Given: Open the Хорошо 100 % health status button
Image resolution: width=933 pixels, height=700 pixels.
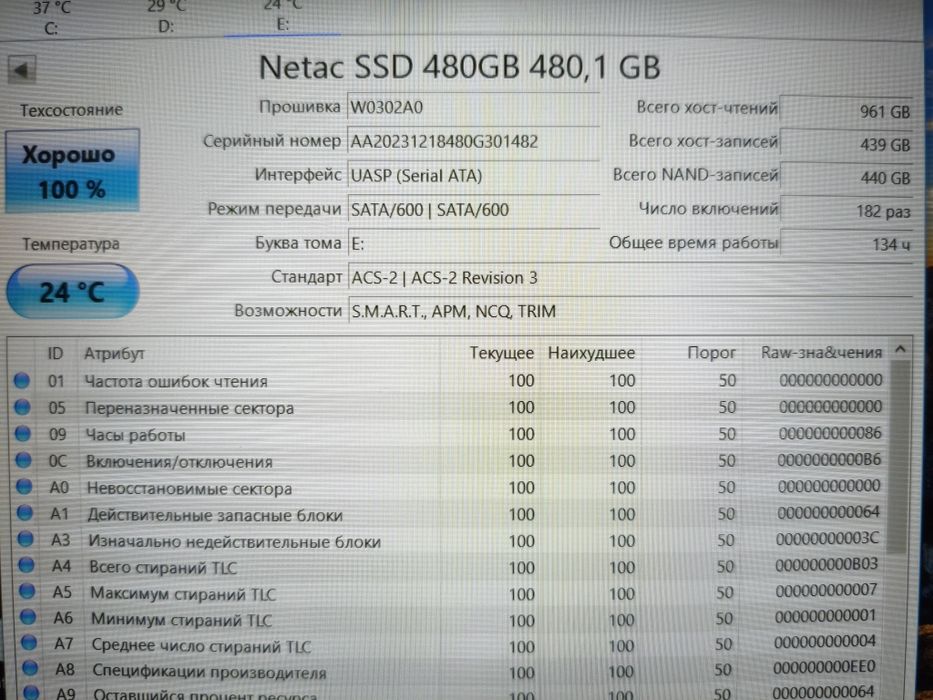Looking at the screenshot, I should (x=73, y=171).
